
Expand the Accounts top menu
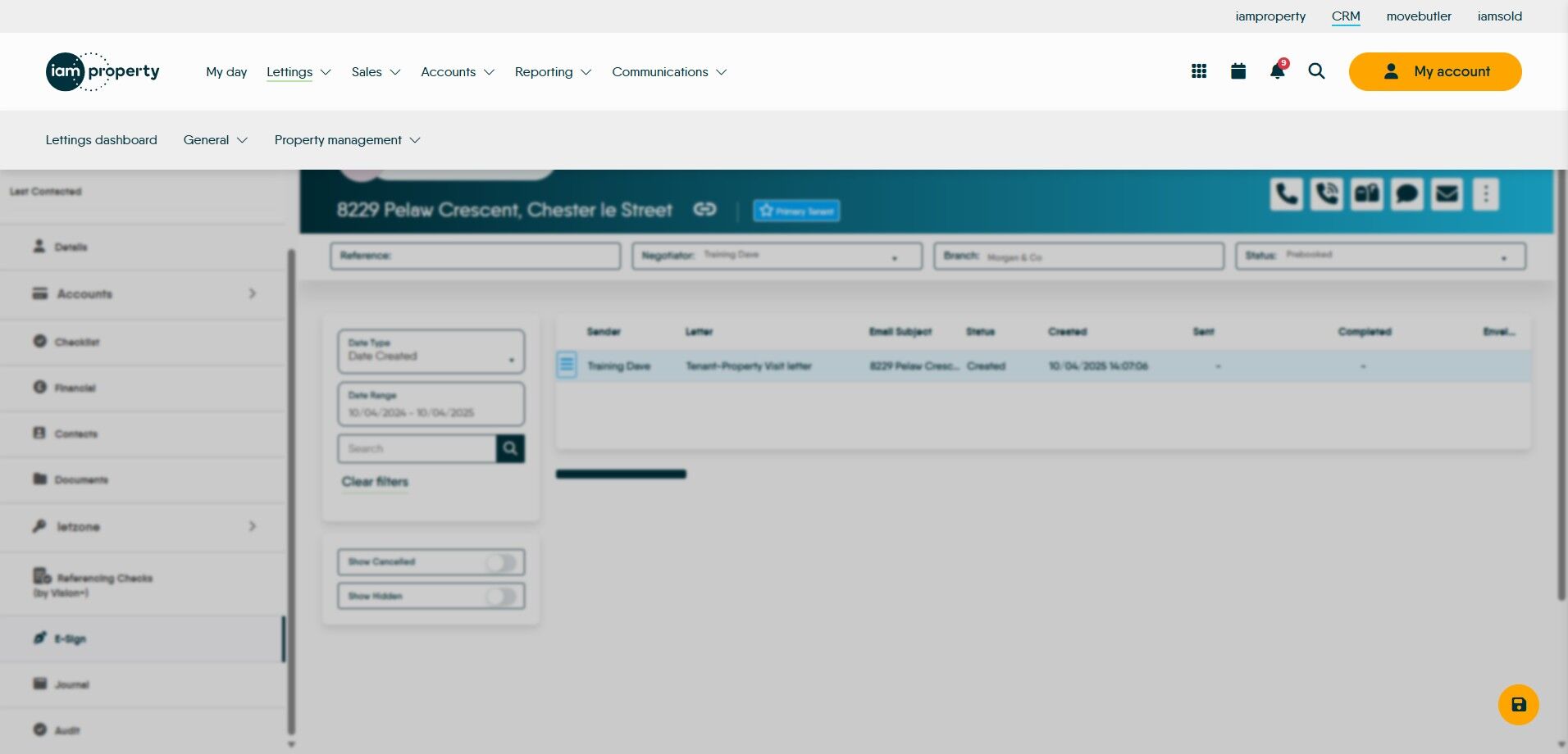pyautogui.click(x=458, y=72)
